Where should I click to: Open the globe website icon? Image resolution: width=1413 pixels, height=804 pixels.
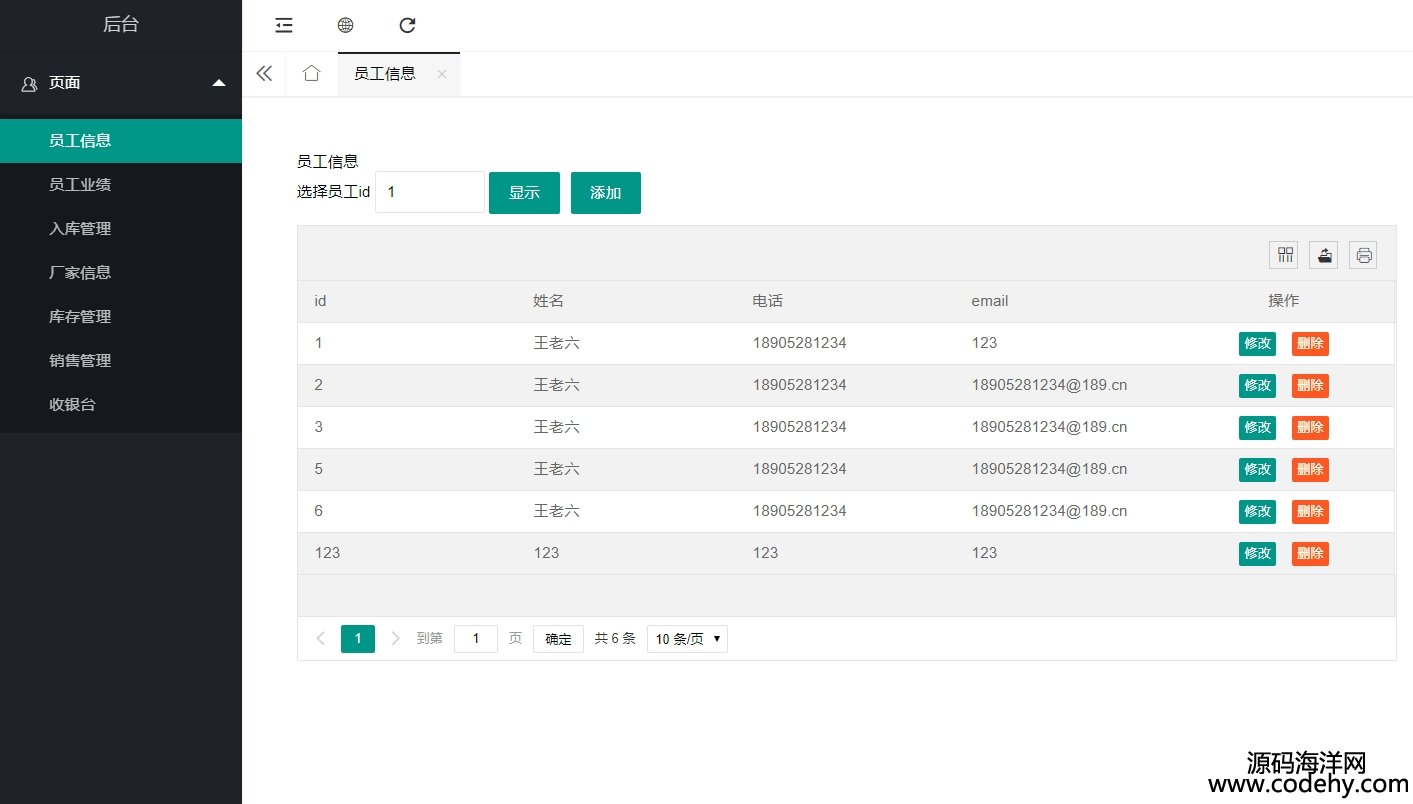coord(345,26)
